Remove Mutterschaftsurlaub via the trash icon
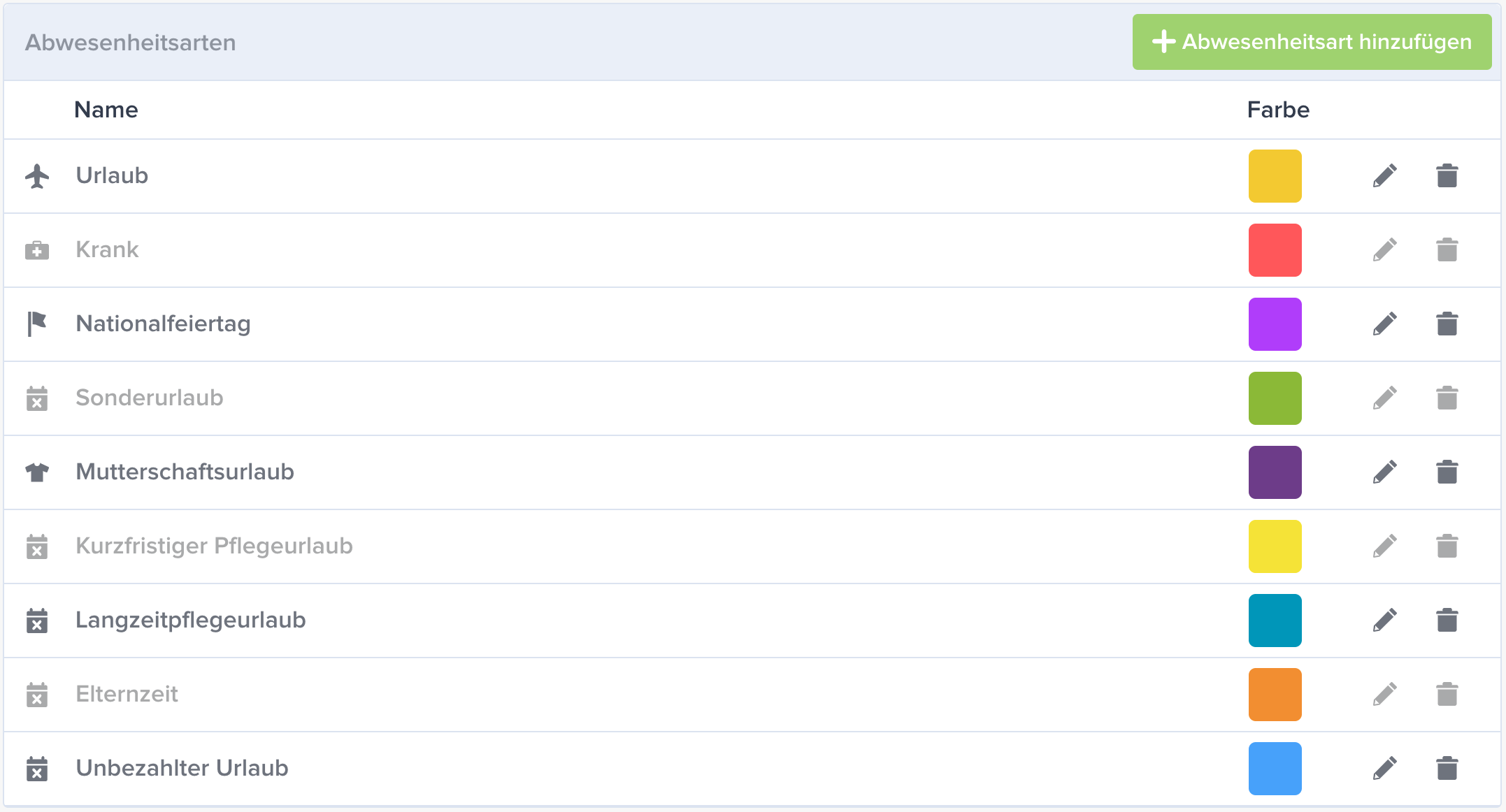The width and height of the screenshot is (1506, 812). tap(1447, 472)
